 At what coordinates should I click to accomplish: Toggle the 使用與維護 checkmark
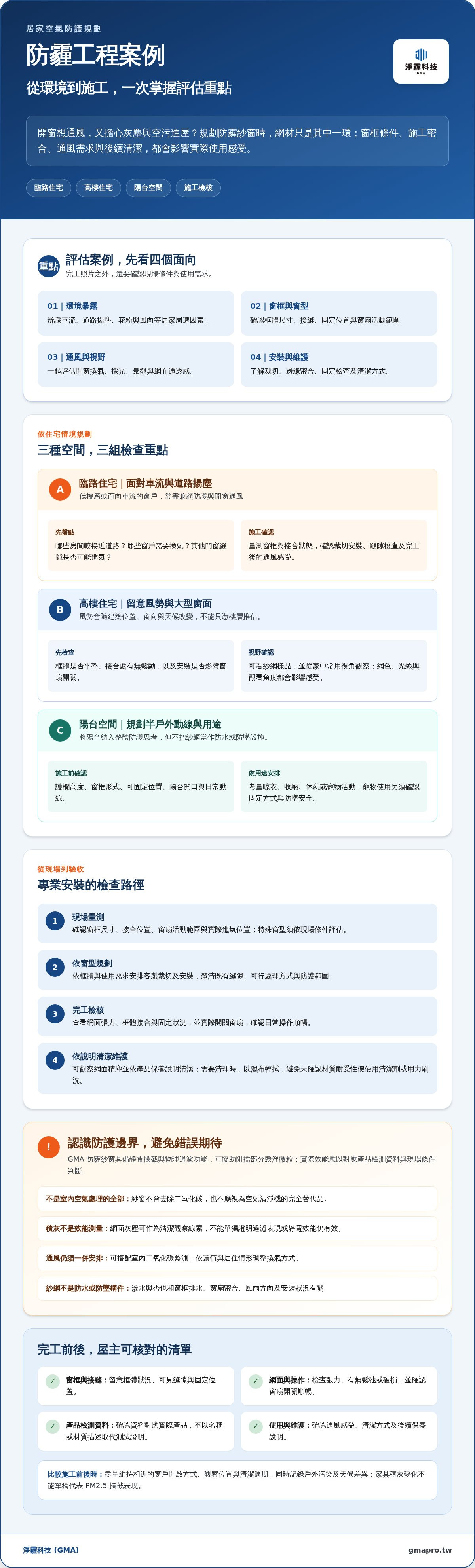click(256, 1426)
